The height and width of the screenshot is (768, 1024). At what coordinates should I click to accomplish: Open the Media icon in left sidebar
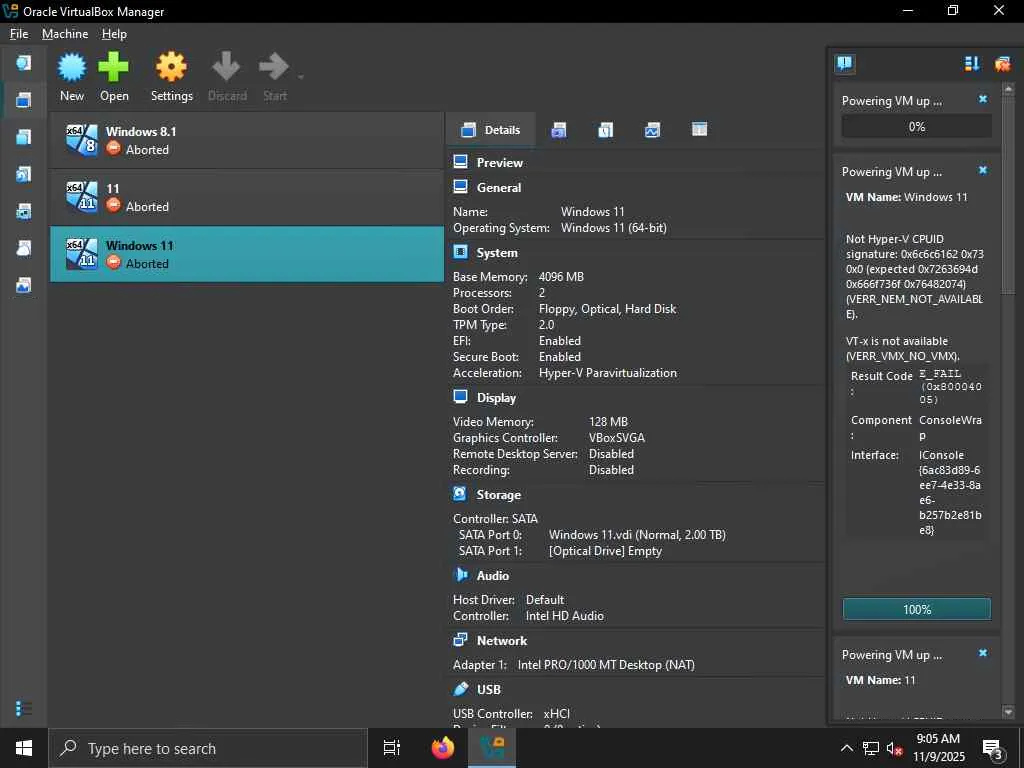point(24,174)
